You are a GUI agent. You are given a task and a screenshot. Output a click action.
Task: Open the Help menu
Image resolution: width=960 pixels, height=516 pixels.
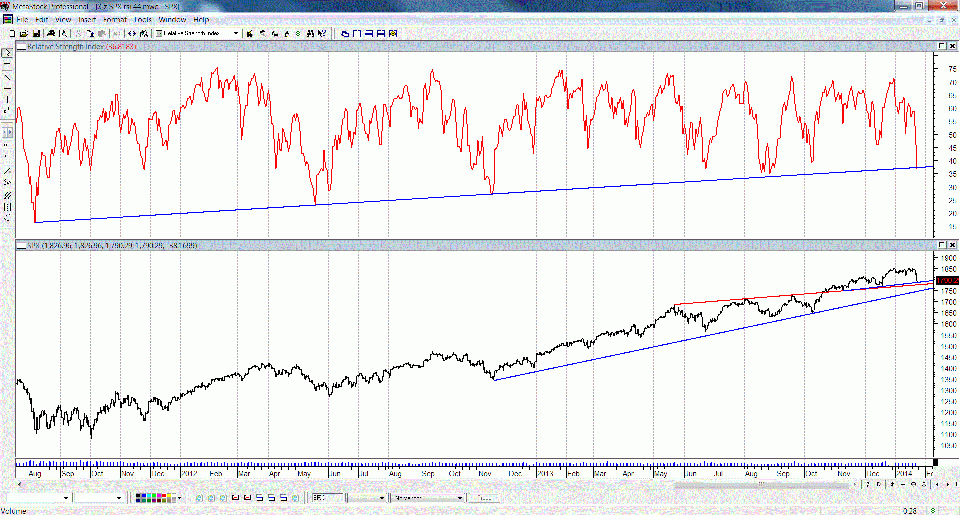201,20
